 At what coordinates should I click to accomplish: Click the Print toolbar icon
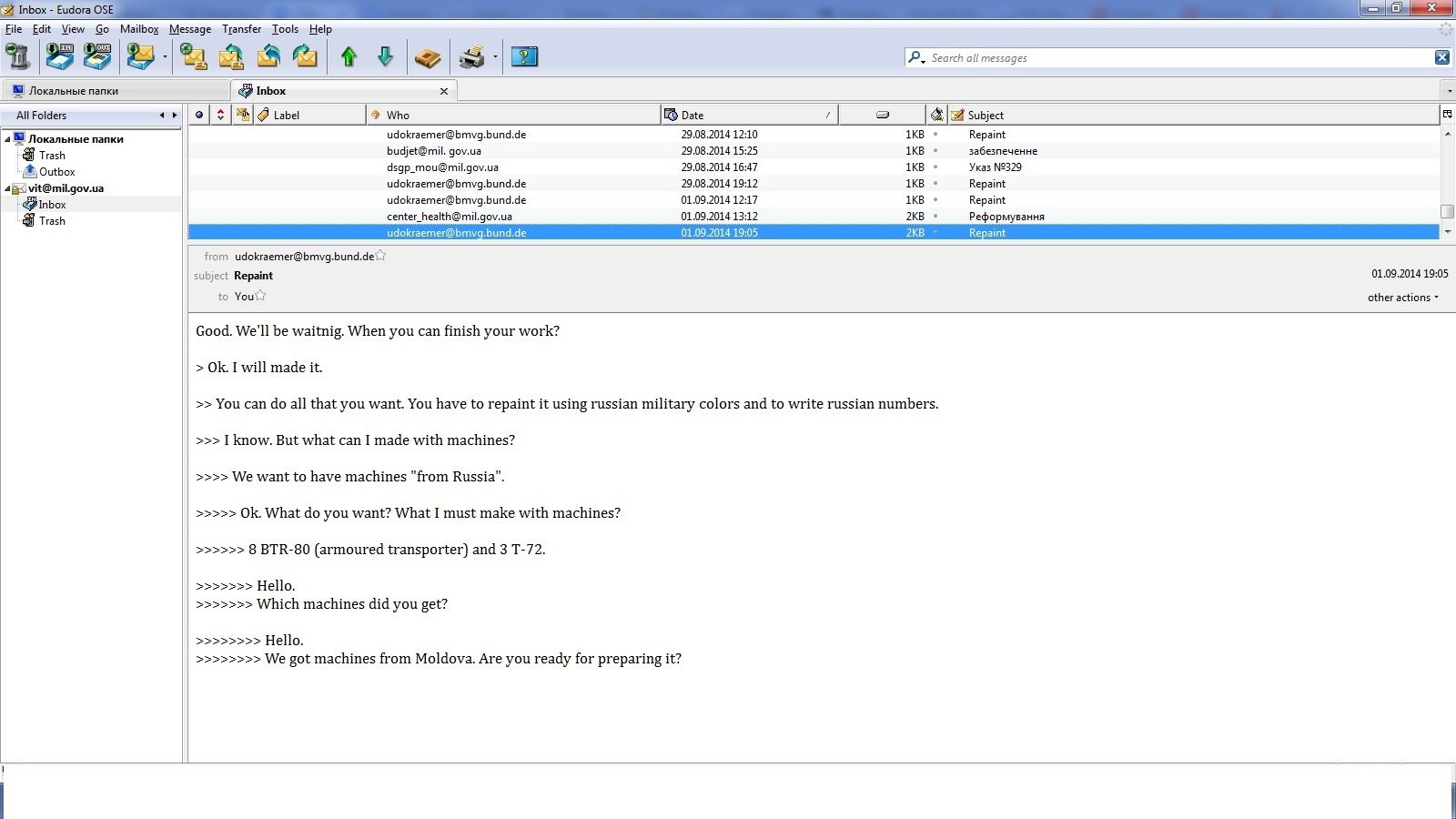click(471, 57)
